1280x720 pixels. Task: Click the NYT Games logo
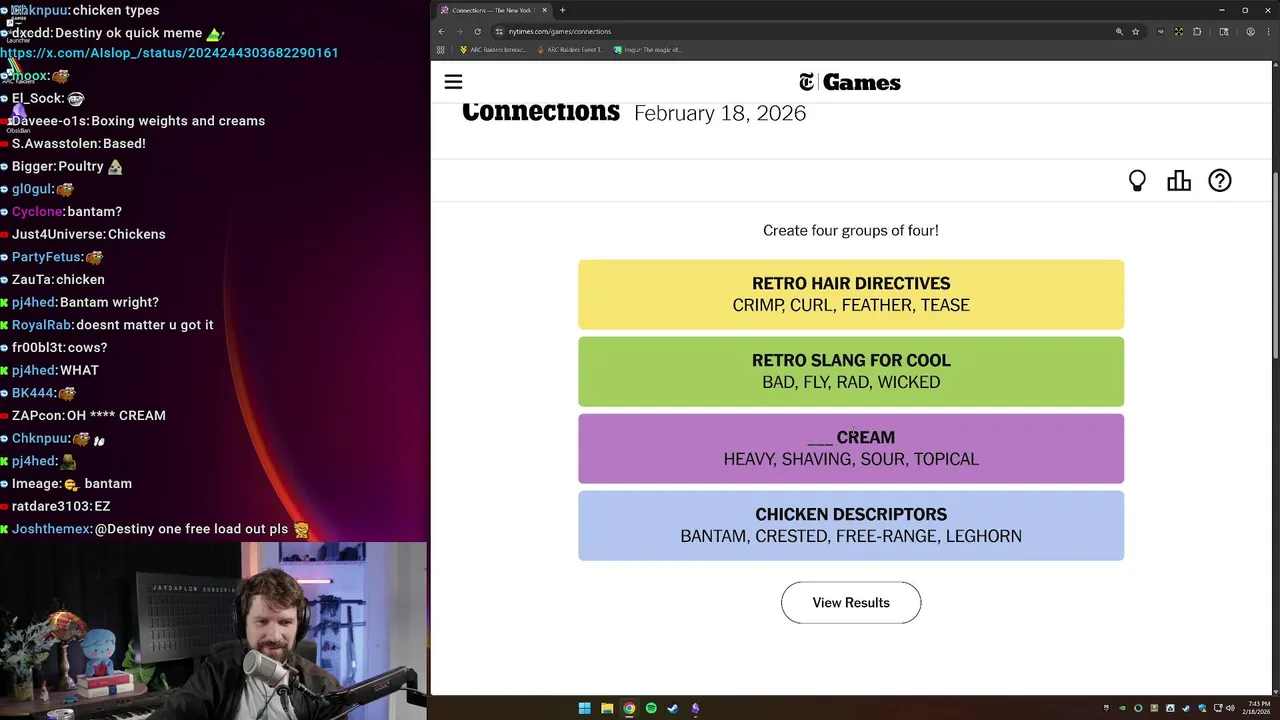click(x=850, y=82)
